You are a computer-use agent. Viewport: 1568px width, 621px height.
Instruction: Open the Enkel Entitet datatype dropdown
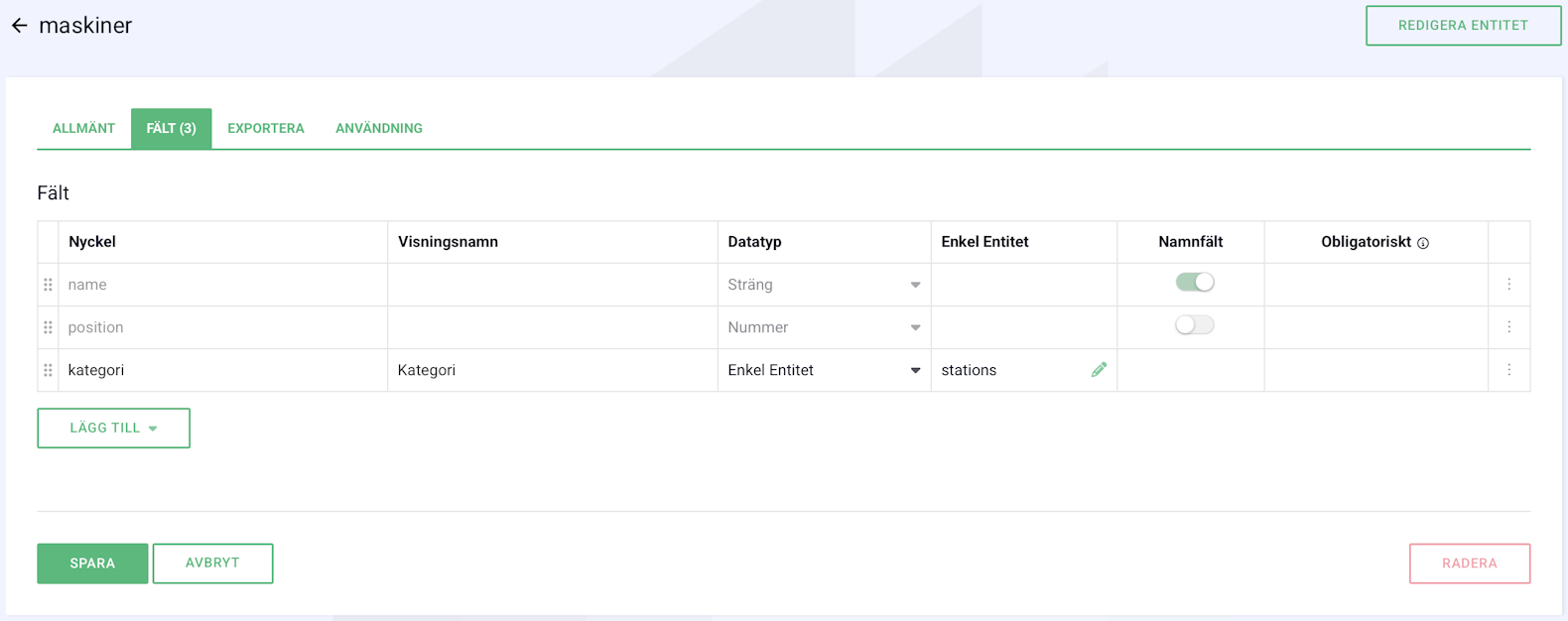[x=824, y=370]
